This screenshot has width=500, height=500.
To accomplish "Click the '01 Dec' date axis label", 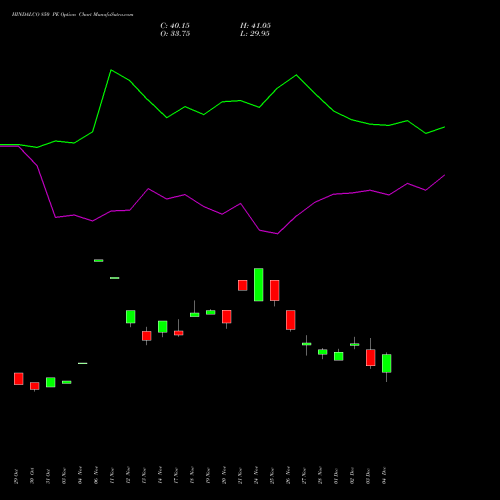I will [x=336, y=476].
